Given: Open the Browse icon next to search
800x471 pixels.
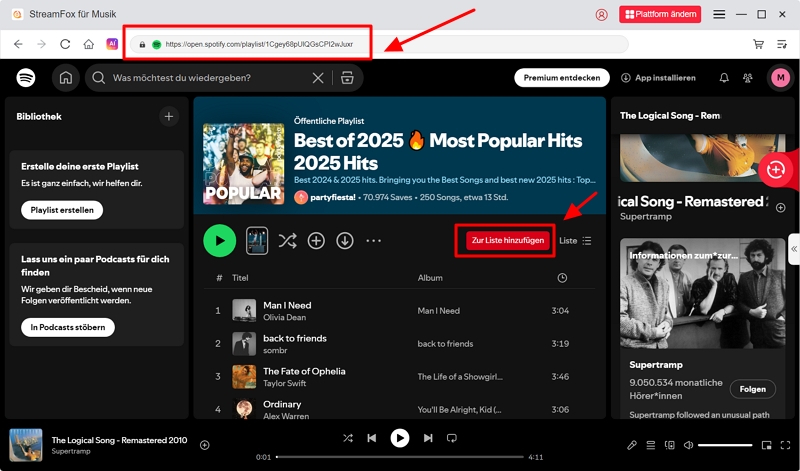Looking at the screenshot, I should point(347,78).
